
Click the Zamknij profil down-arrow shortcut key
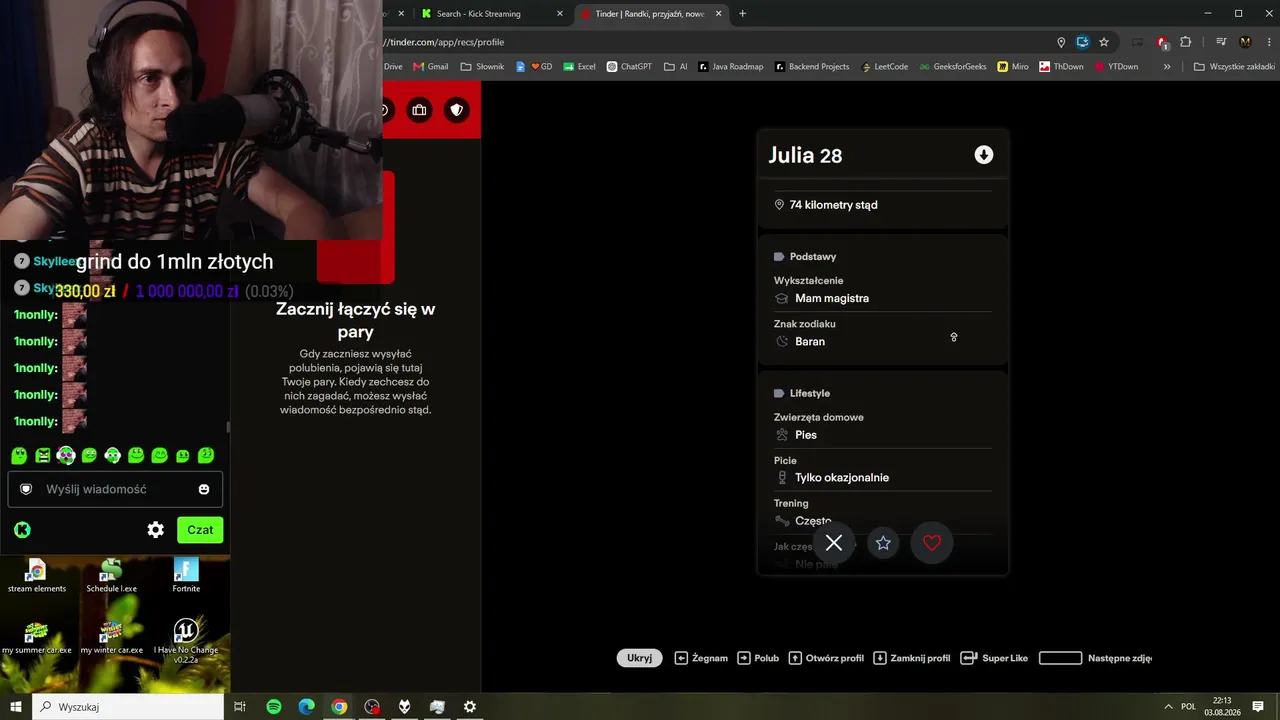click(880, 658)
